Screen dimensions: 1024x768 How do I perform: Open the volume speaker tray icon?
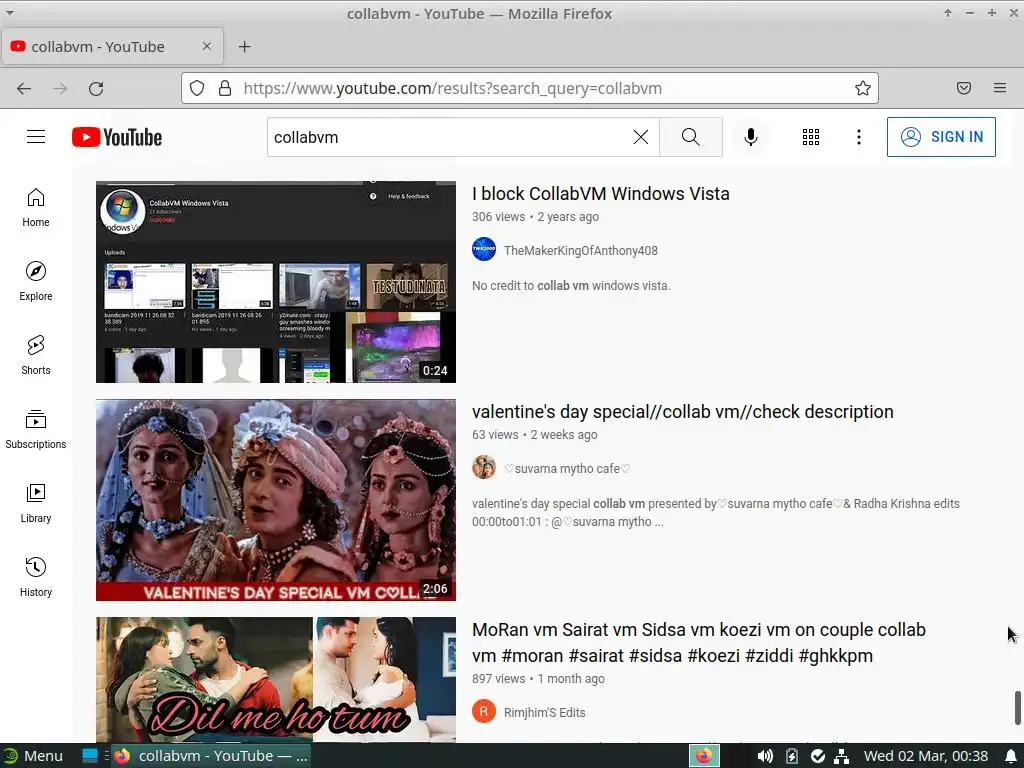point(765,756)
